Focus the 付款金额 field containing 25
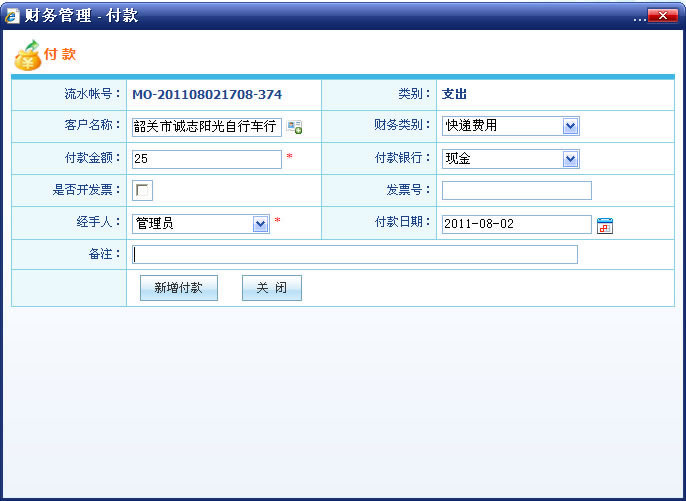Screen dimensions: 686x501 [x=206, y=159]
